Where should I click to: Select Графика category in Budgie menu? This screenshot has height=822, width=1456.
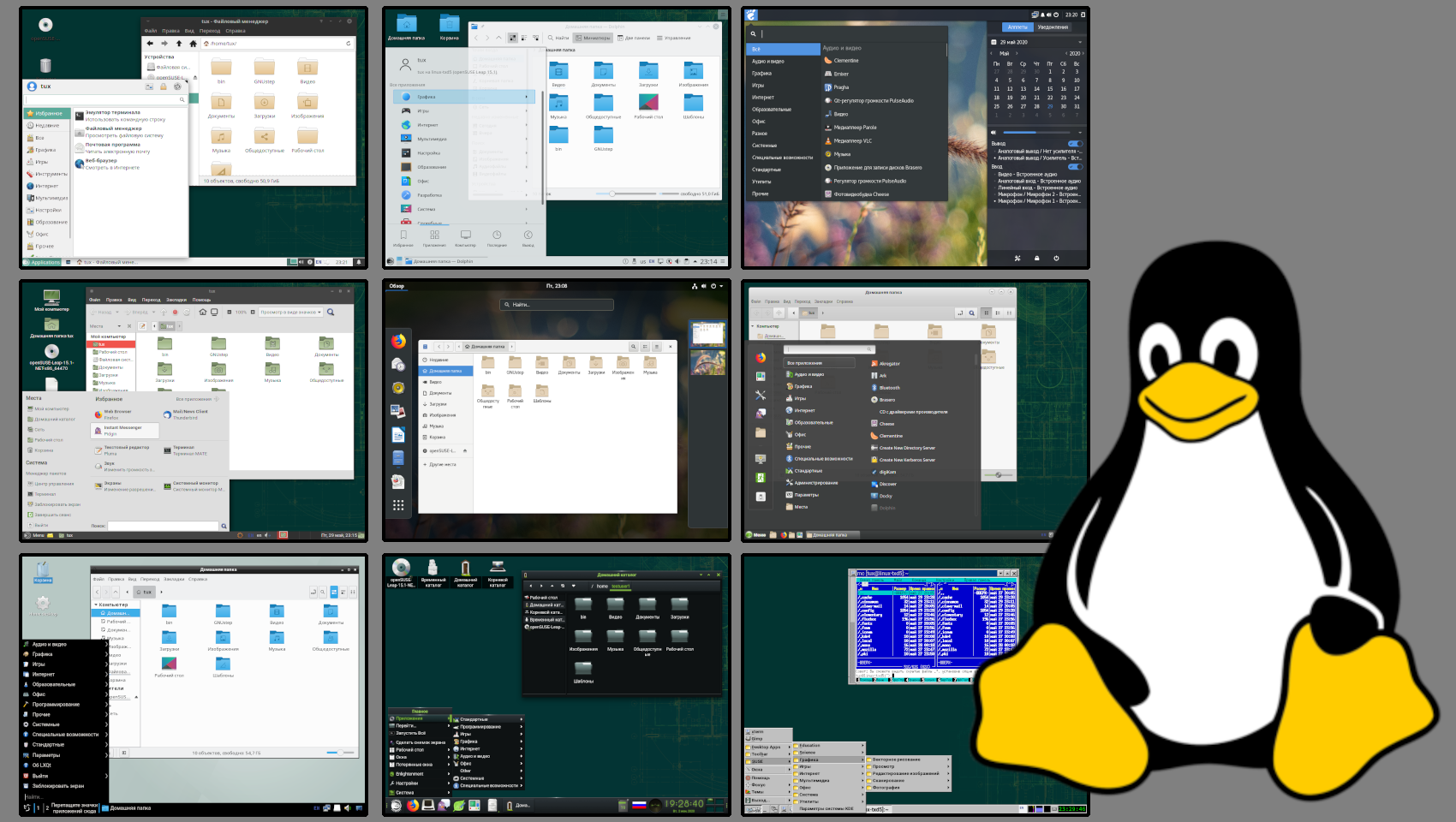point(761,74)
